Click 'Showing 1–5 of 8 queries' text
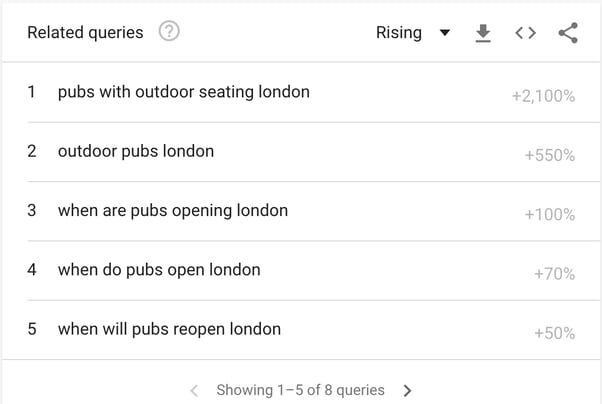The width and height of the screenshot is (602, 404). (x=300, y=390)
